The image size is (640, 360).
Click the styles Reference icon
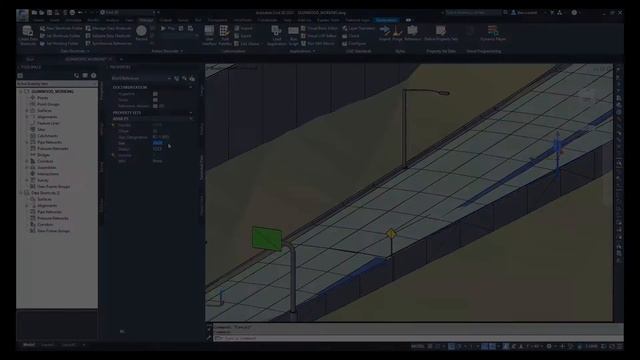pyautogui.click(x=412, y=31)
